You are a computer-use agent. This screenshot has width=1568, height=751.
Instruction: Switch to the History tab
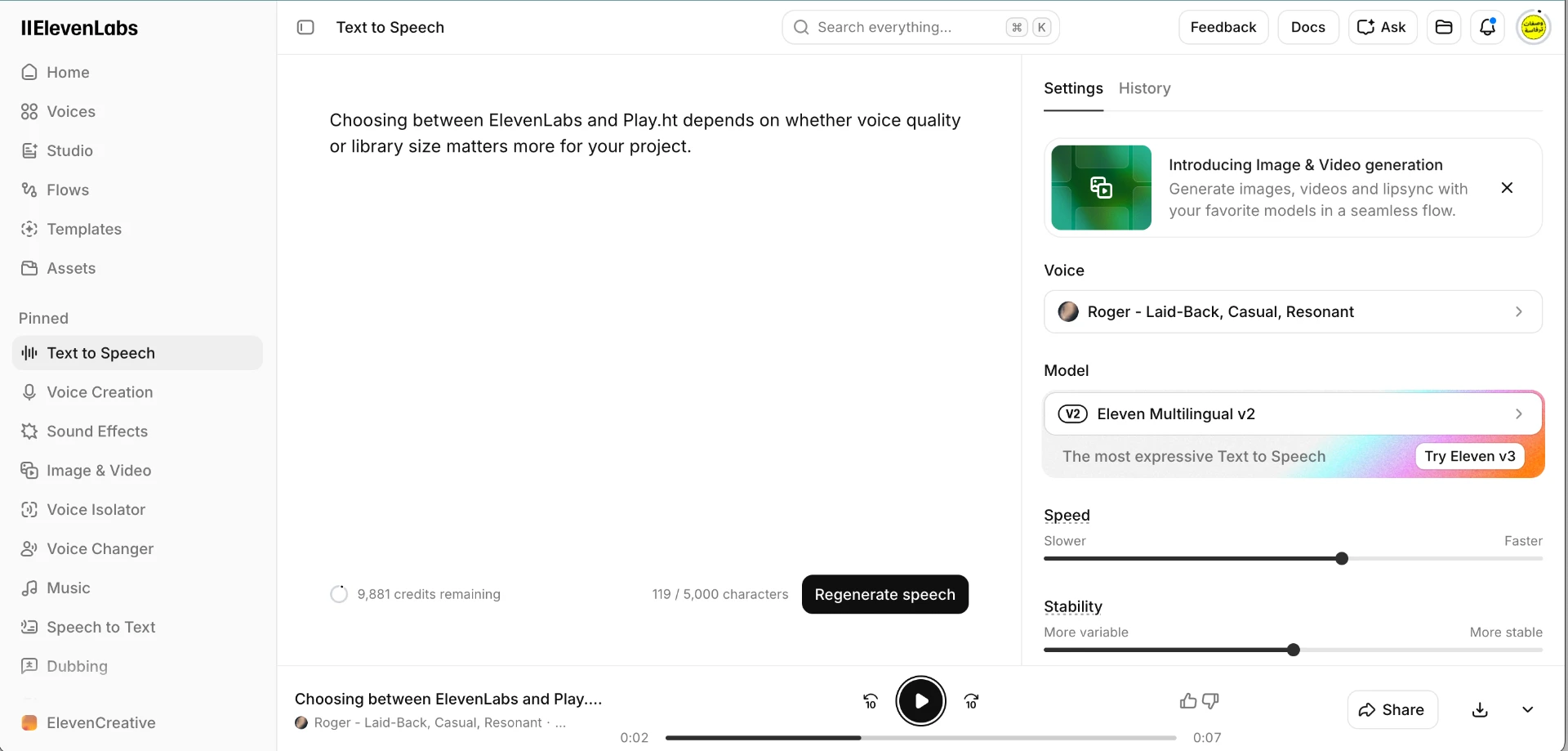1144,88
